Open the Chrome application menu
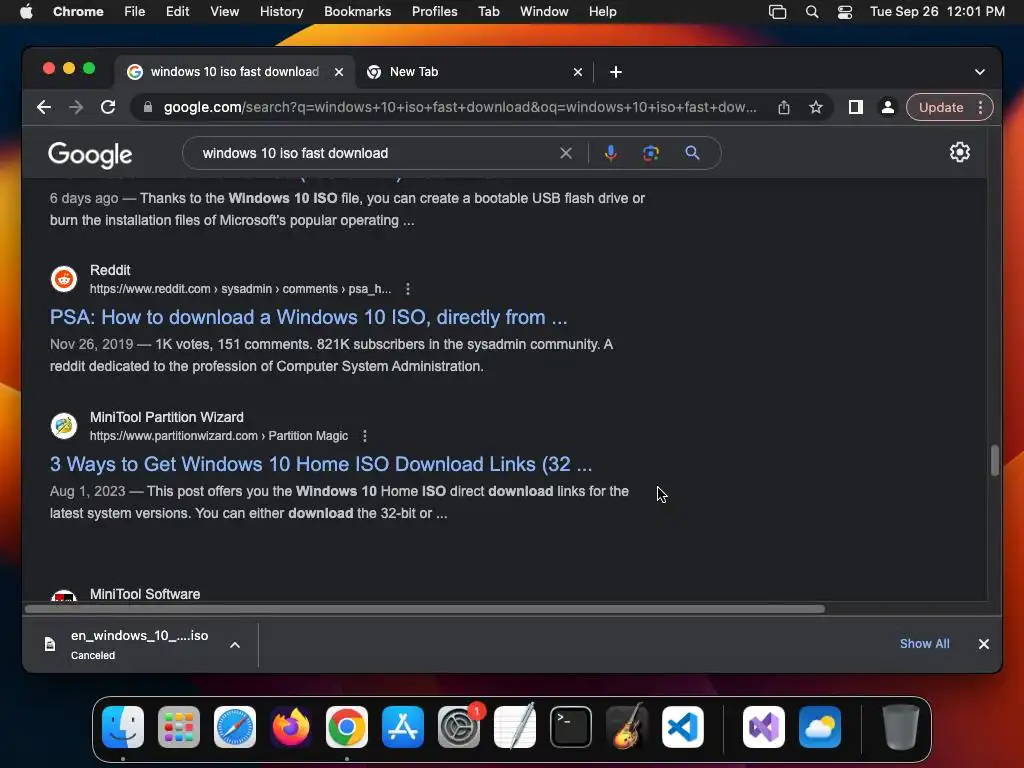 [78, 12]
